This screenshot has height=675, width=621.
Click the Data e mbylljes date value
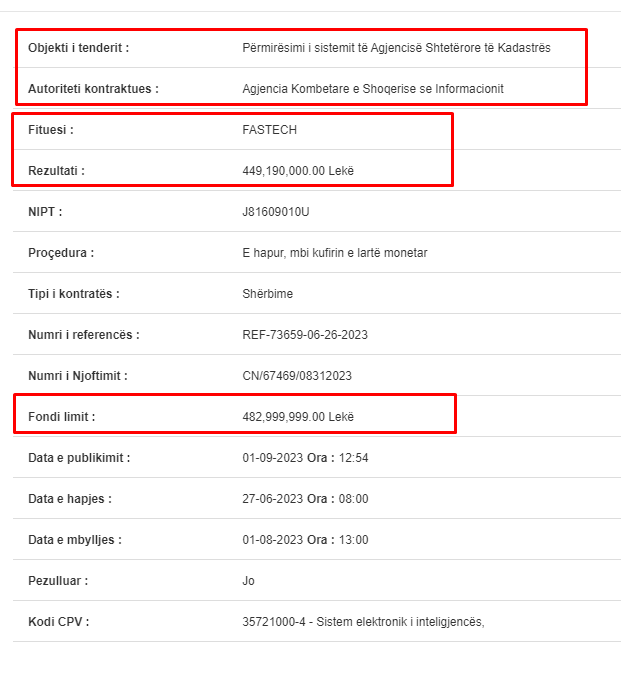click(305, 540)
